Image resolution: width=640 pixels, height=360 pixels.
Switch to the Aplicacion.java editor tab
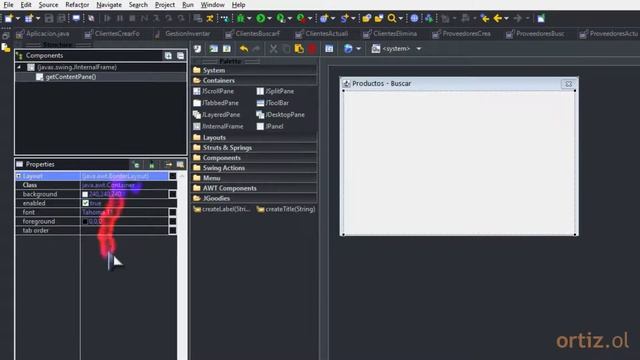click(x=43, y=34)
